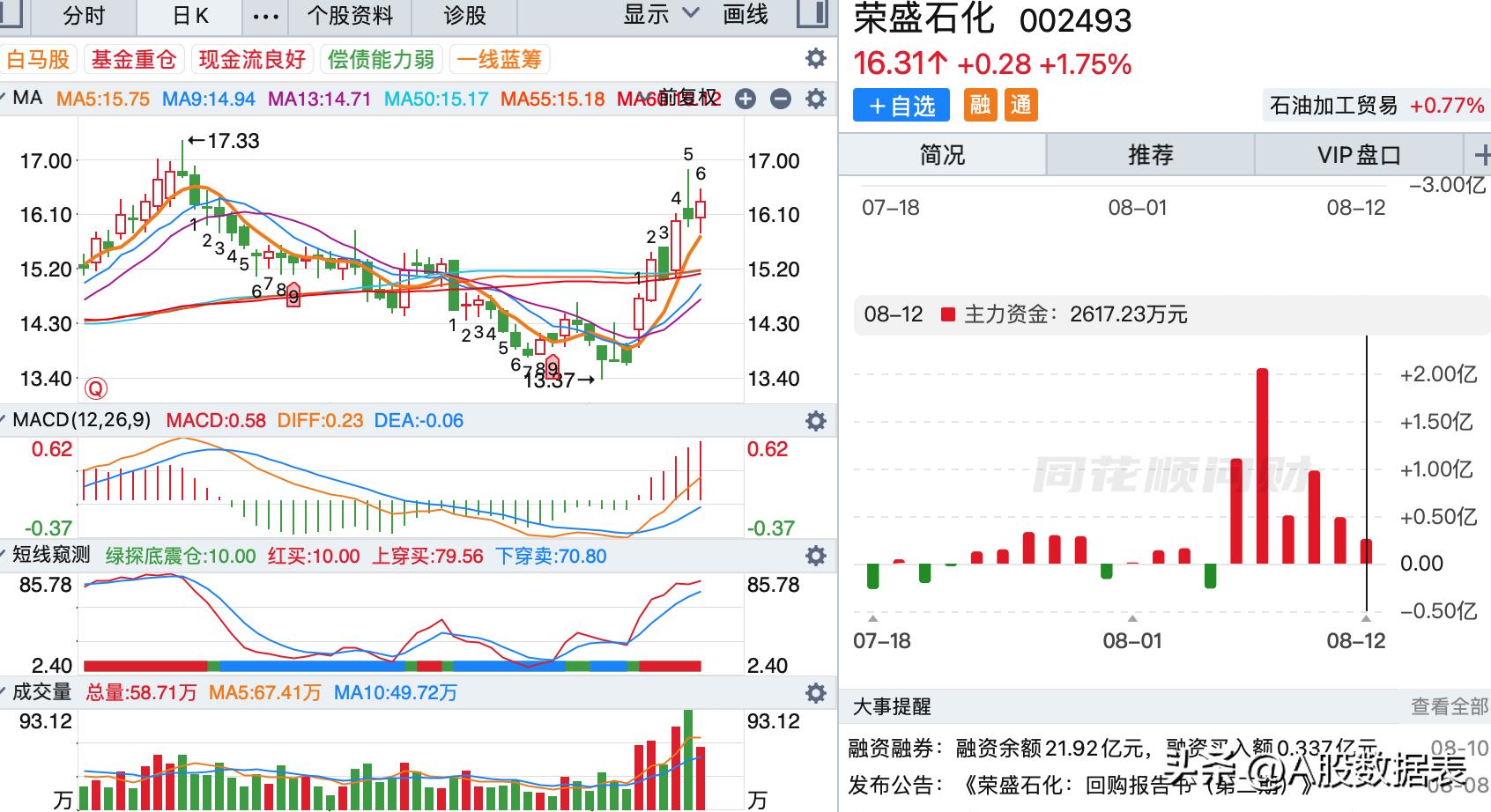This screenshot has height=812, width=1491.
Task: Open MA indicator settings gear
Action: (816, 99)
